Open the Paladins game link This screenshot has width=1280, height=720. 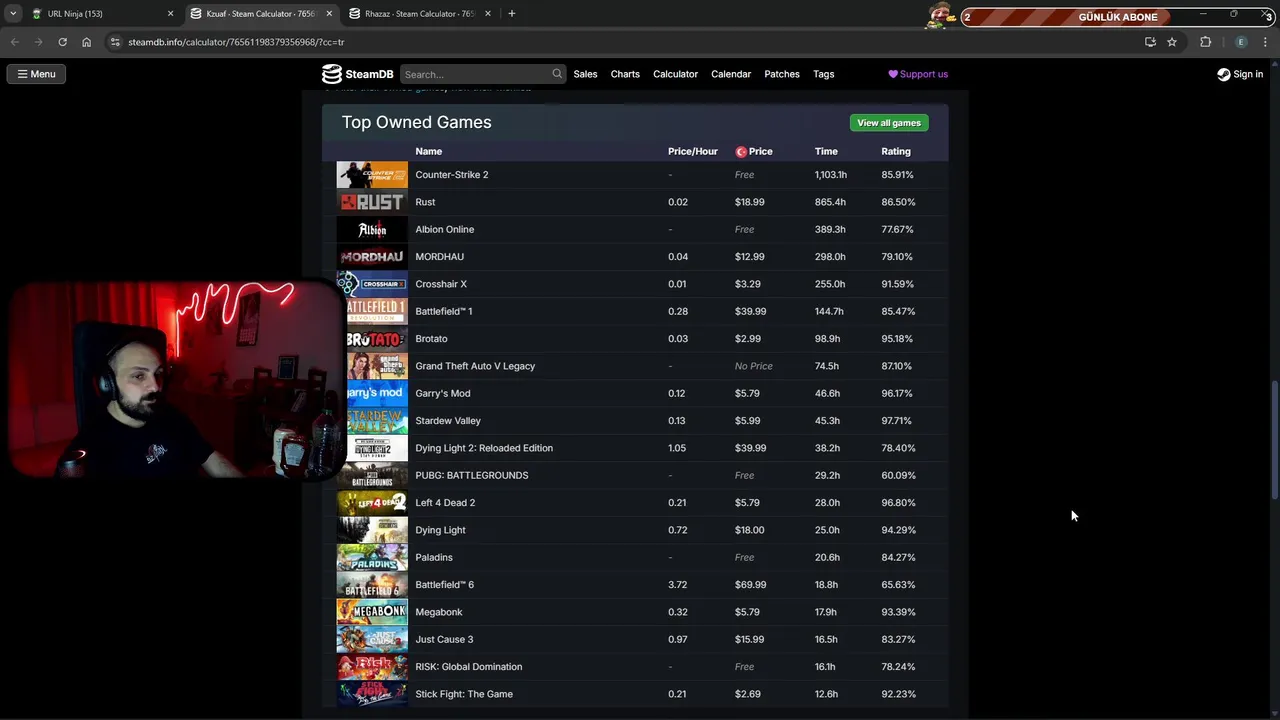click(x=434, y=557)
